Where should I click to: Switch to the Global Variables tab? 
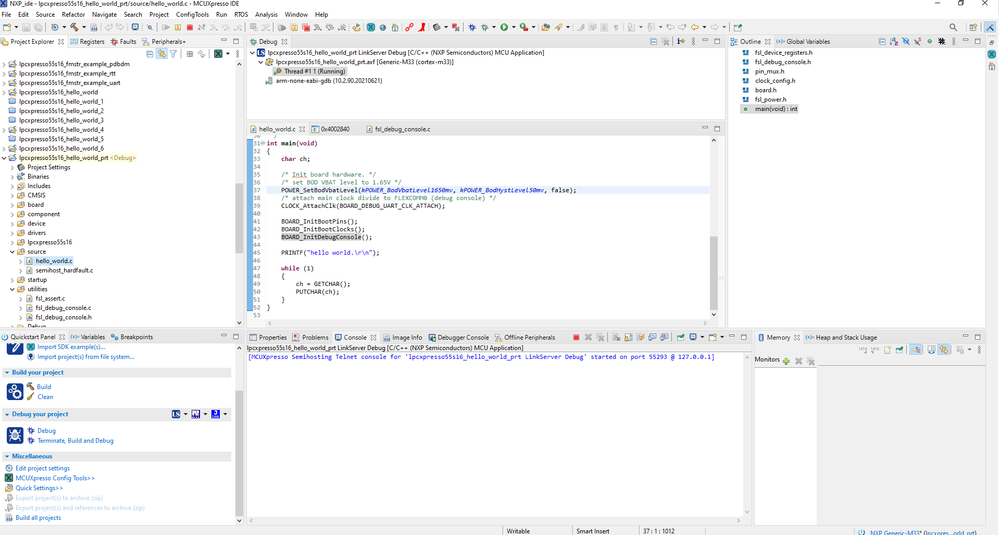803,41
